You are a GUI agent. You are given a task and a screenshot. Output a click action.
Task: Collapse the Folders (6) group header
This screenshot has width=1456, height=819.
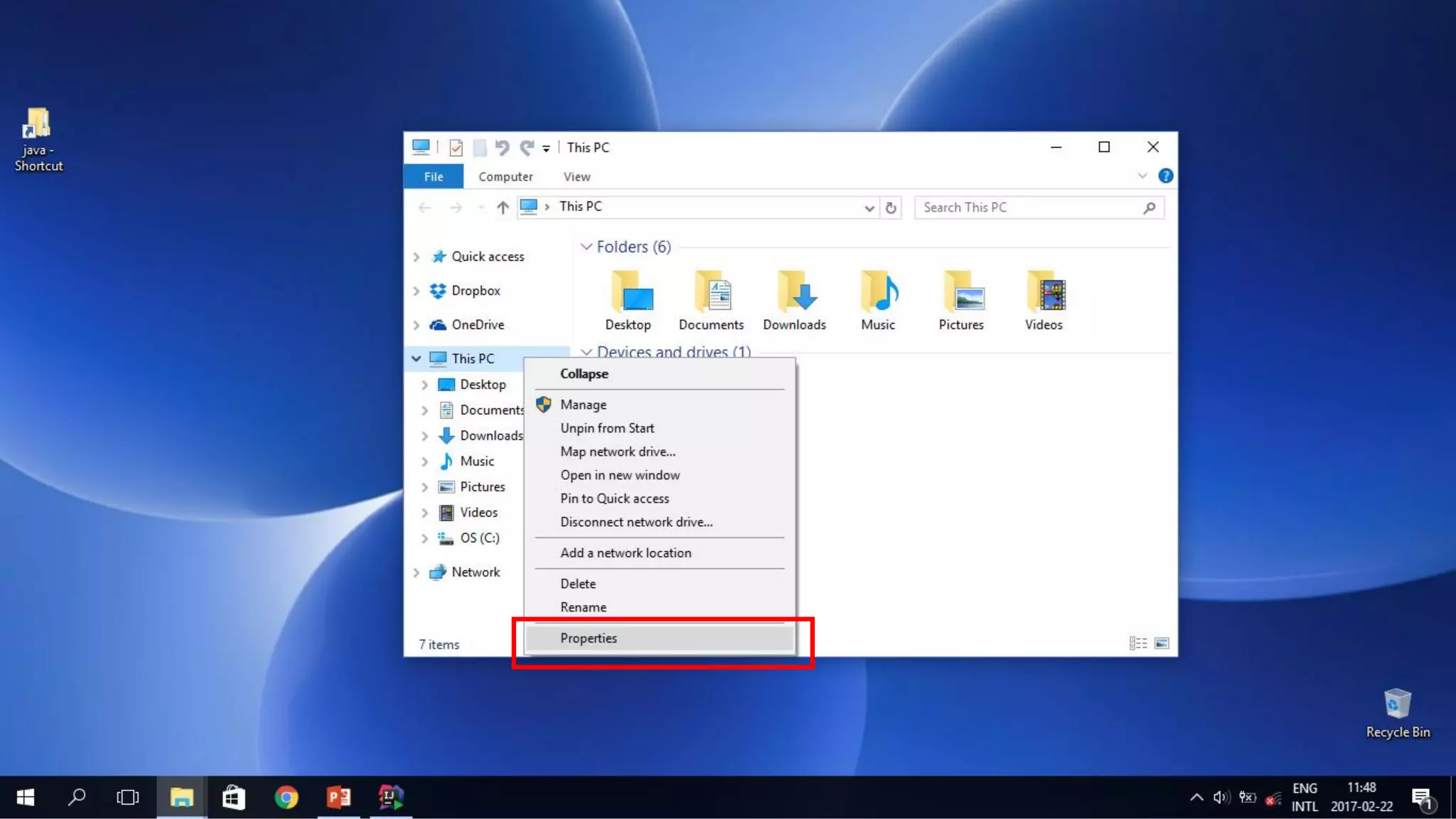pyautogui.click(x=587, y=247)
